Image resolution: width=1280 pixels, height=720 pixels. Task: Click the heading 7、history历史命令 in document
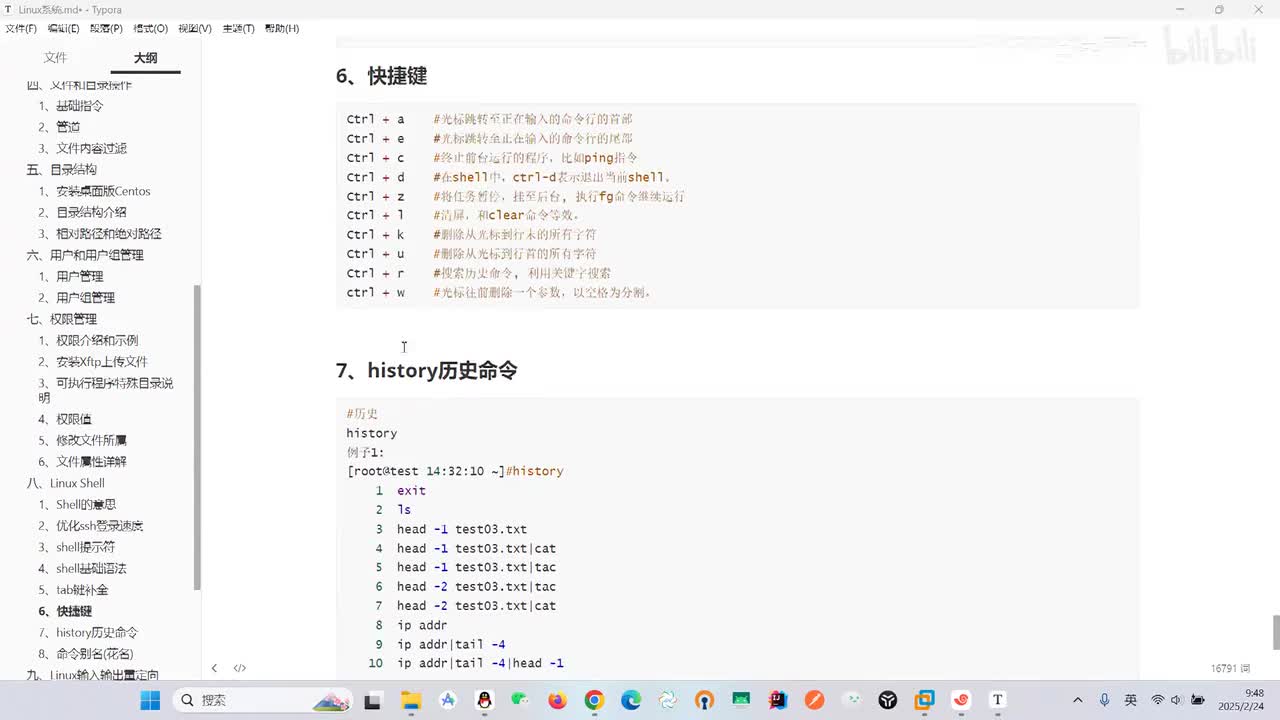[x=426, y=371]
